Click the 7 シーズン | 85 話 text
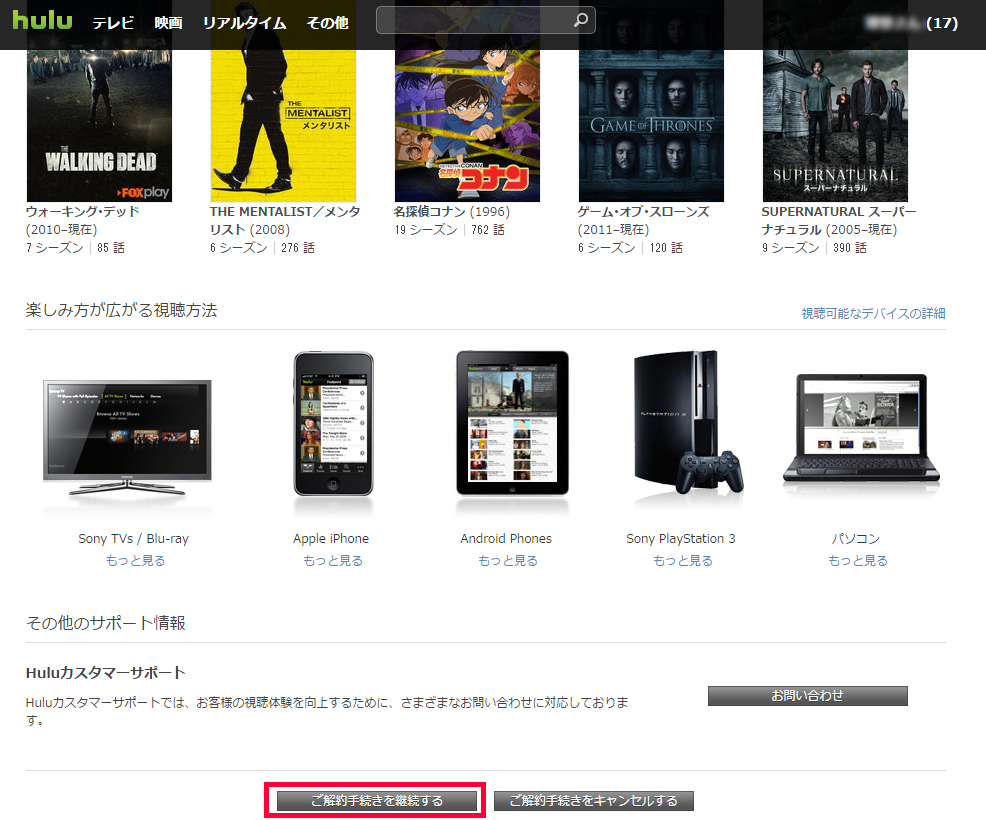 (75, 248)
